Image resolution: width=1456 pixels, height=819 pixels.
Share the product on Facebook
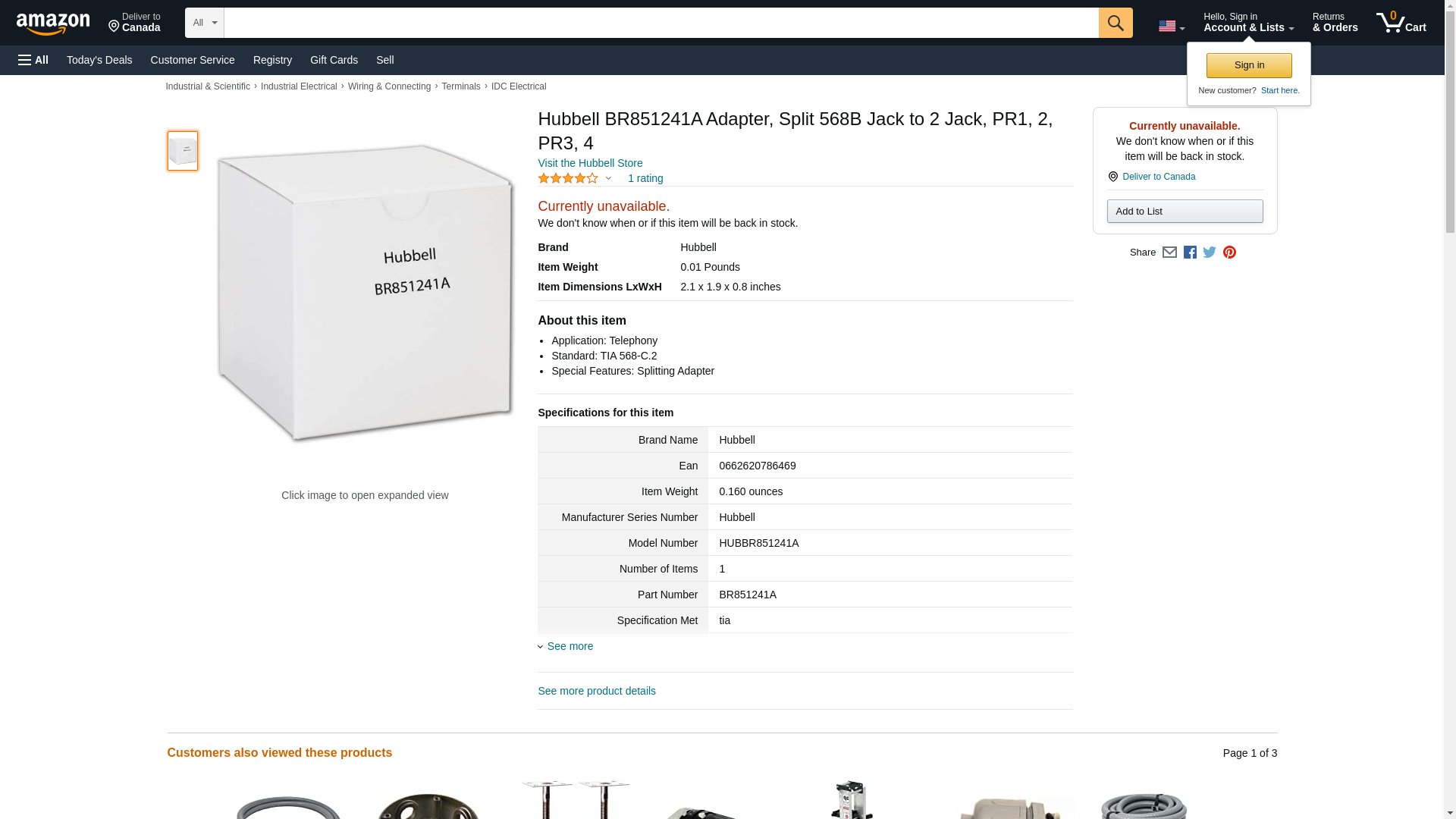pos(1190,253)
